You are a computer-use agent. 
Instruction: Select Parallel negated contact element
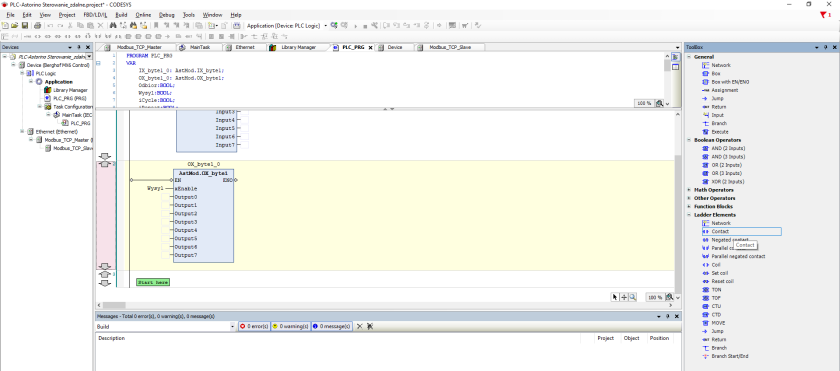tap(738, 256)
